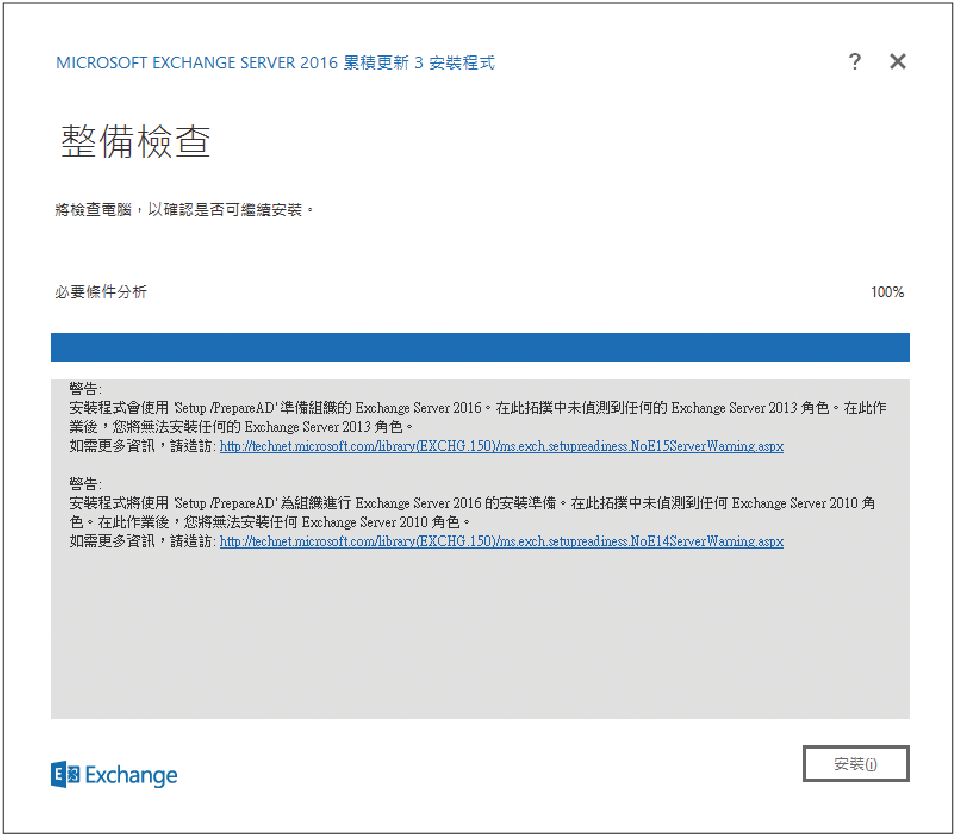This screenshot has width=957, height=838.
Task: Click second 警告 label above Exchange 2010 warning
Action: [x=85, y=484]
